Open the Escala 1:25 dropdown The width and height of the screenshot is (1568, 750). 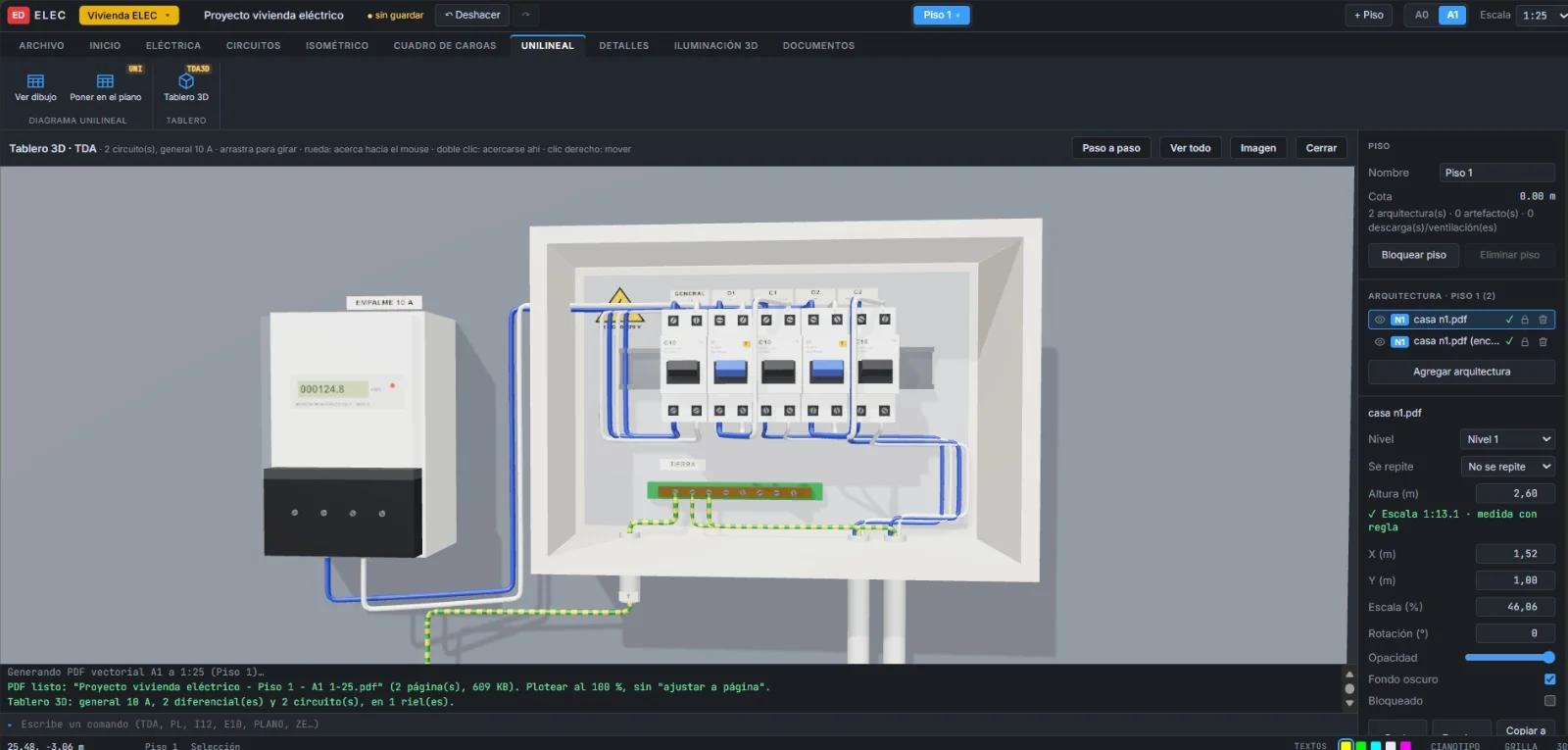(x=1543, y=15)
